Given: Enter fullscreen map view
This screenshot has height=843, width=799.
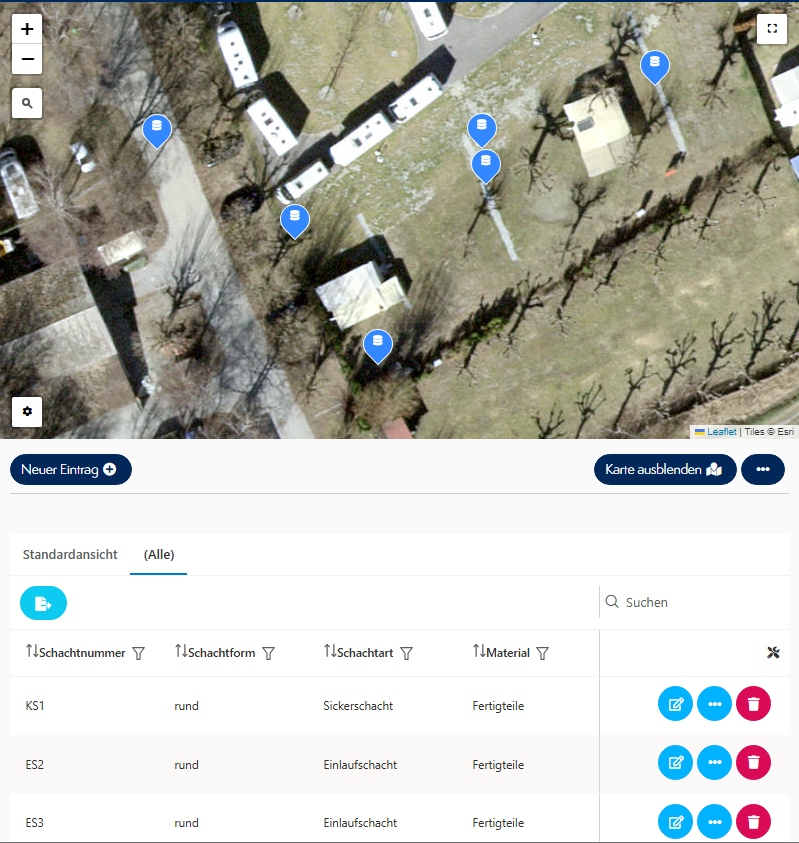Looking at the screenshot, I should click(771, 29).
